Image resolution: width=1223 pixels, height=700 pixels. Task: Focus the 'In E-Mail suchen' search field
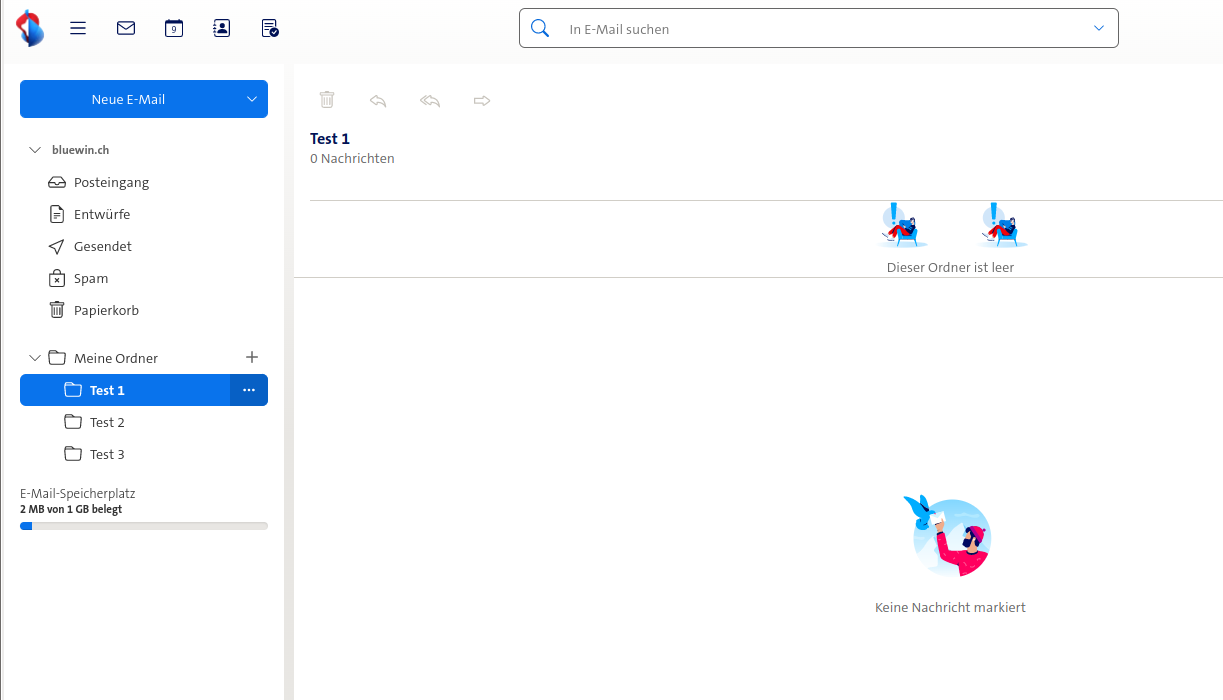pyautogui.click(x=820, y=29)
